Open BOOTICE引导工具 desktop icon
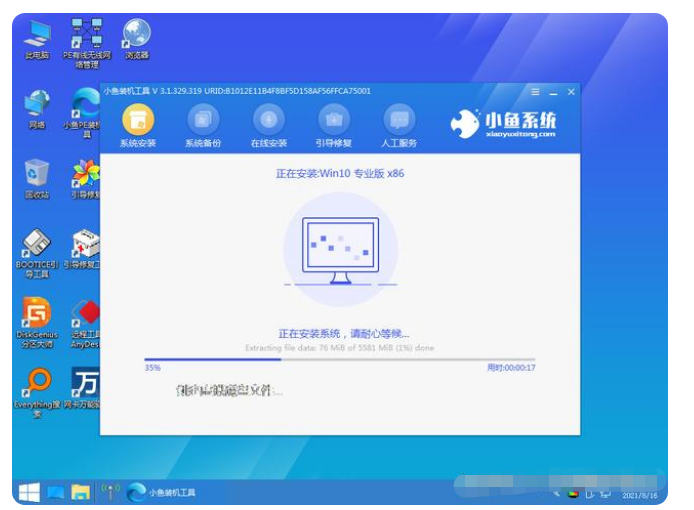The height and width of the screenshot is (510, 694). pyautogui.click(x=37, y=253)
